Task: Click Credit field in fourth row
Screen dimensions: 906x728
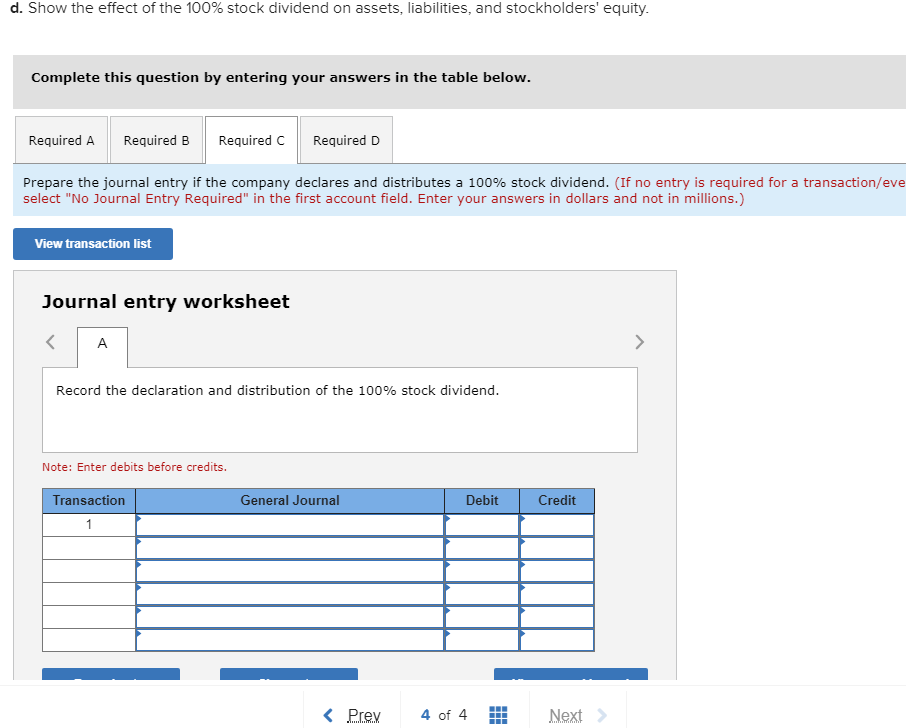Action: point(557,595)
